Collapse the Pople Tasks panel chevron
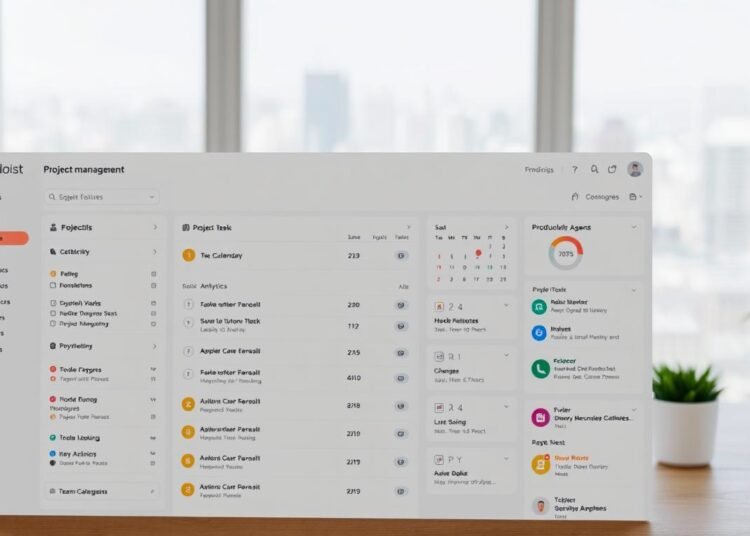The height and width of the screenshot is (536, 750). pyautogui.click(x=634, y=290)
